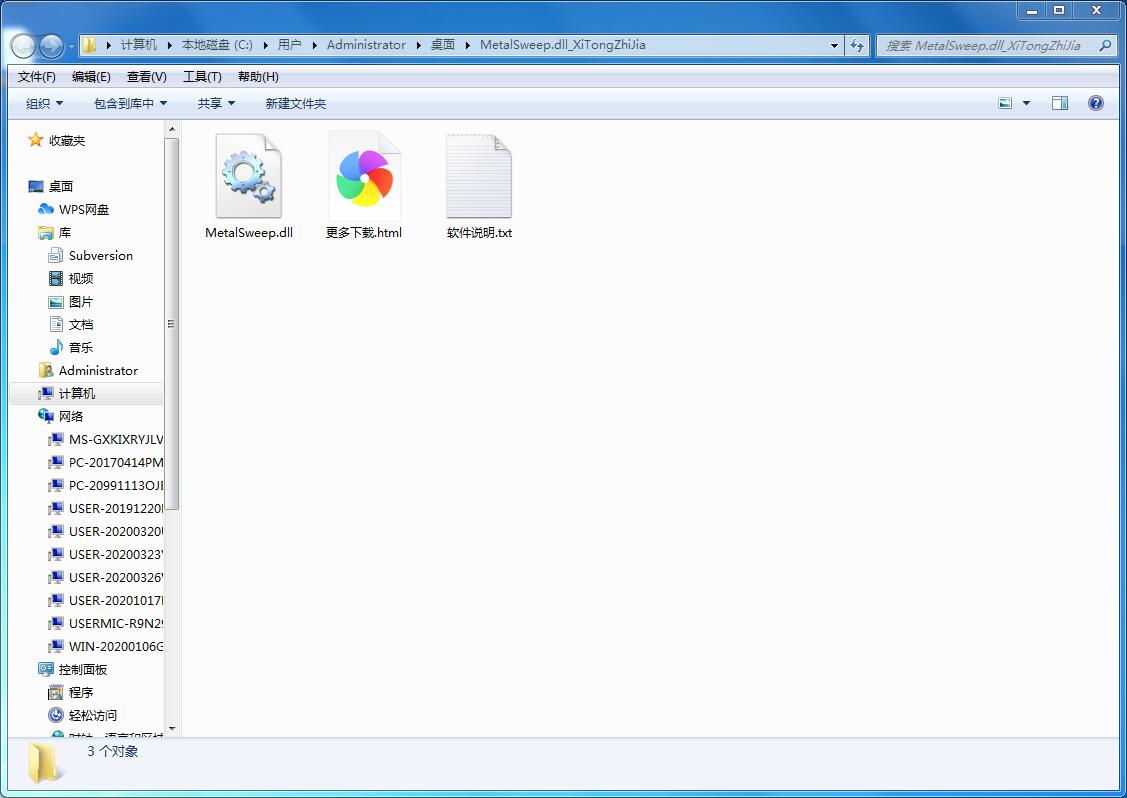
Task: Click the 桌面 desktop icon in sidebar
Action: pyautogui.click(x=36, y=186)
